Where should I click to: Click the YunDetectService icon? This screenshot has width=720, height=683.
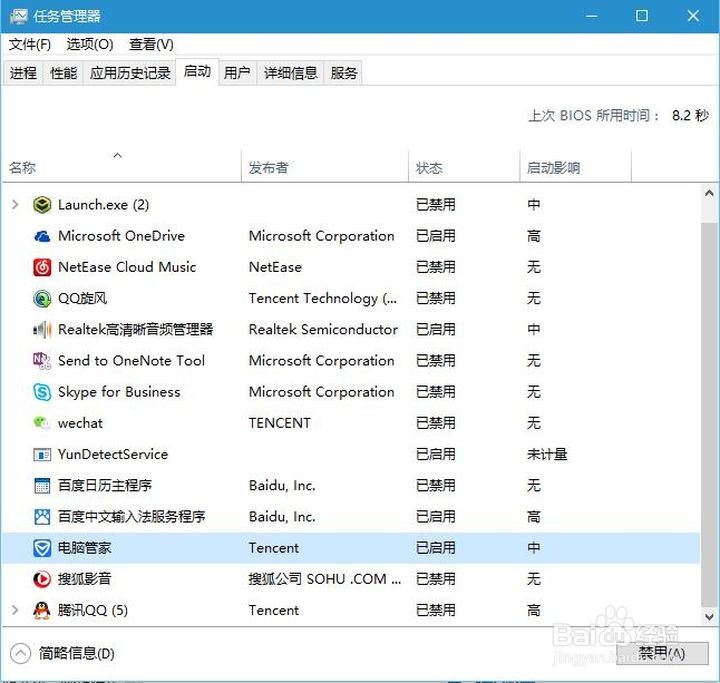click(42, 455)
